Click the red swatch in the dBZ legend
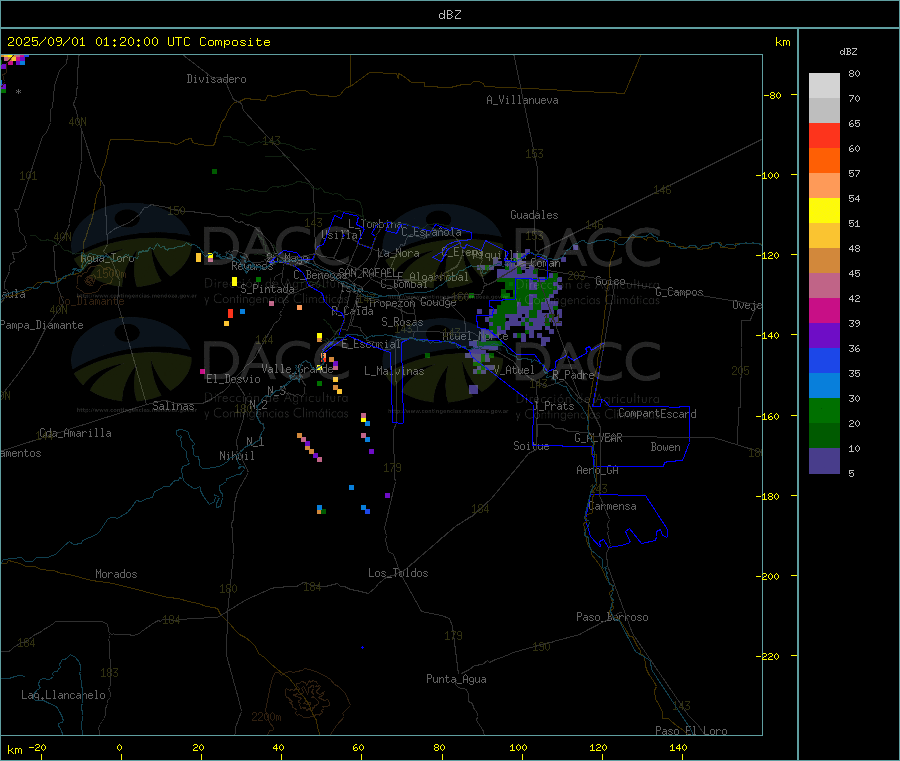The image size is (900, 761). pos(824,136)
